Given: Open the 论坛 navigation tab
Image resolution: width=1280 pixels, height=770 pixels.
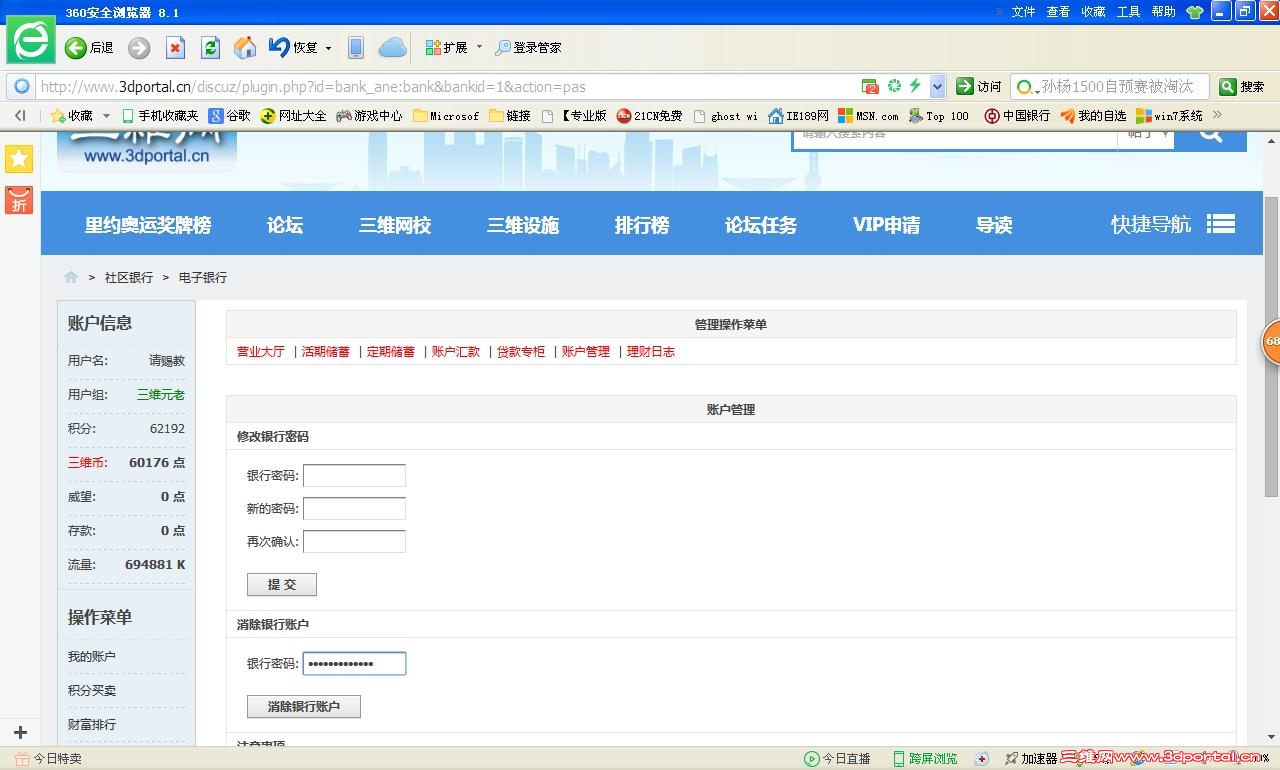Looking at the screenshot, I should point(285,225).
